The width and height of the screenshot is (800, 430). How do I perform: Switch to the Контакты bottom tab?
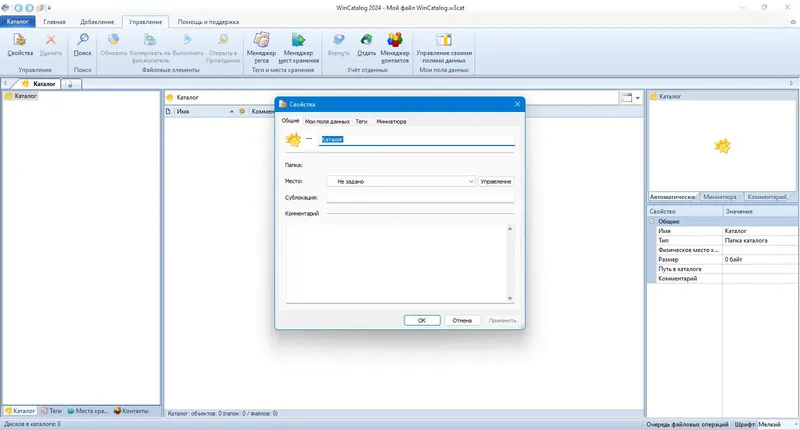tap(131, 411)
